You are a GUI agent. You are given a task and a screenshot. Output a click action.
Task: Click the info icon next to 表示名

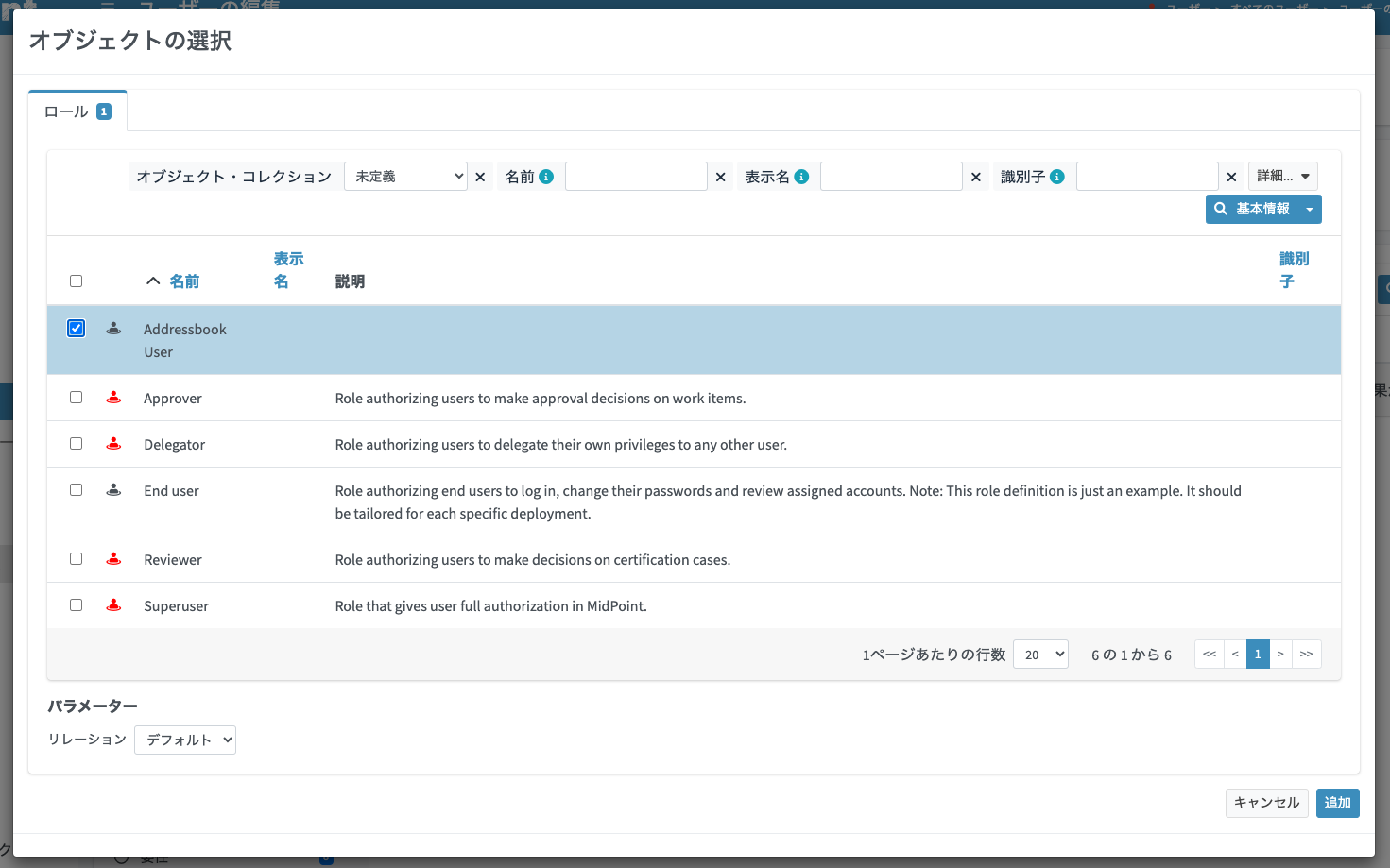(x=801, y=177)
